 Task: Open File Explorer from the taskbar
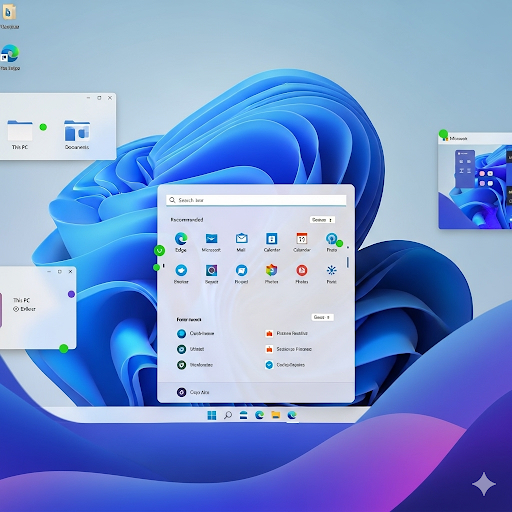tap(275, 415)
